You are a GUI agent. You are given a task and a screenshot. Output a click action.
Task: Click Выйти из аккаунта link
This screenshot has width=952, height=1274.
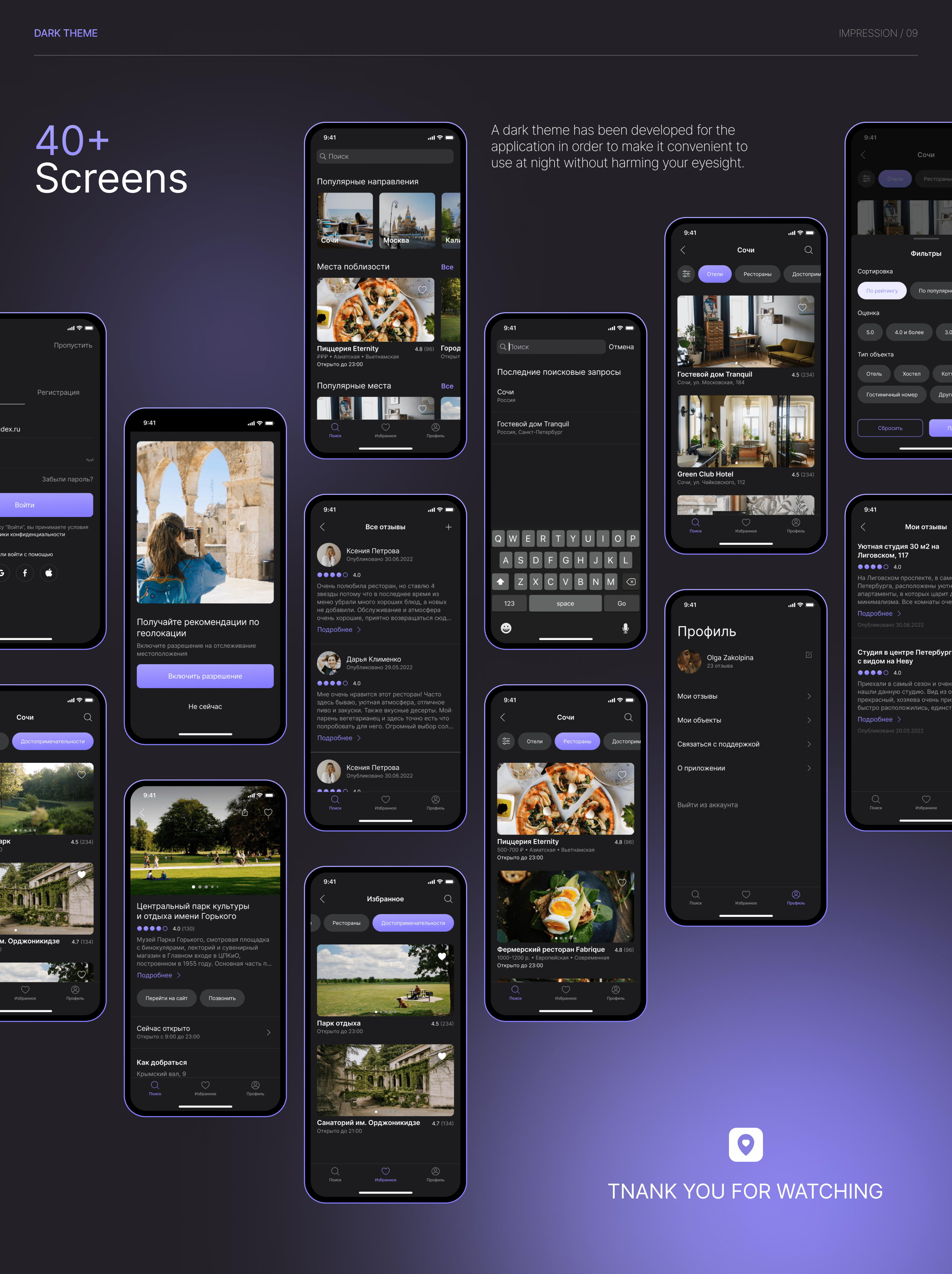[x=707, y=805]
